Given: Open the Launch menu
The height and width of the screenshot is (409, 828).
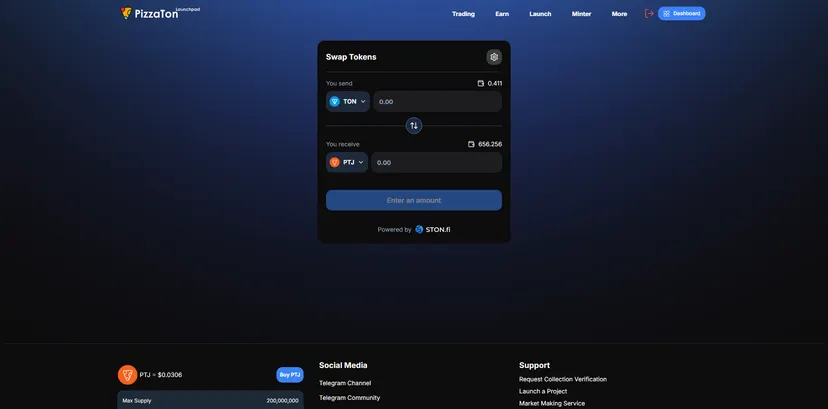Looking at the screenshot, I should (x=540, y=14).
